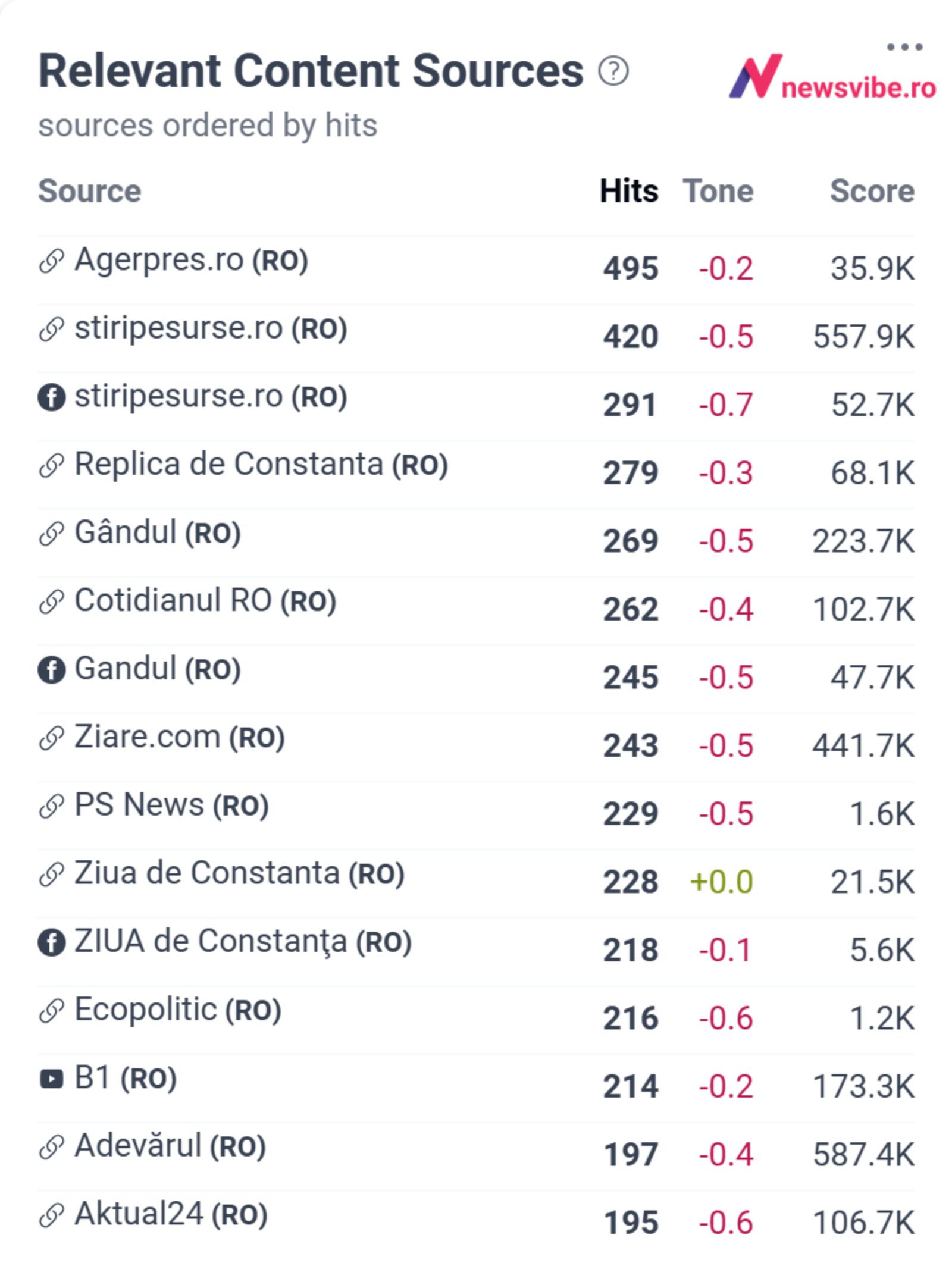This screenshot has height=1288, width=952.
Task: Click Facebook icon beside stiripesurse.ro
Action: [52, 397]
